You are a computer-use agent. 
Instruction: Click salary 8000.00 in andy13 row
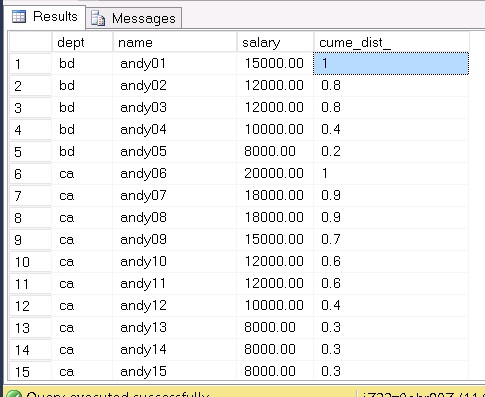tap(275, 327)
